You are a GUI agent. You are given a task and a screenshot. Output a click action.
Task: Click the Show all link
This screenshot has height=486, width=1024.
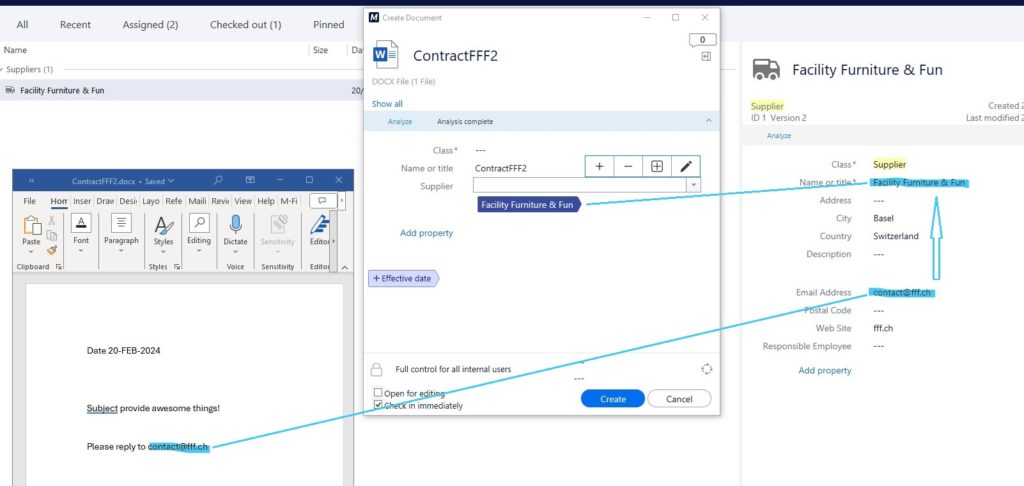(x=387, y=104)
